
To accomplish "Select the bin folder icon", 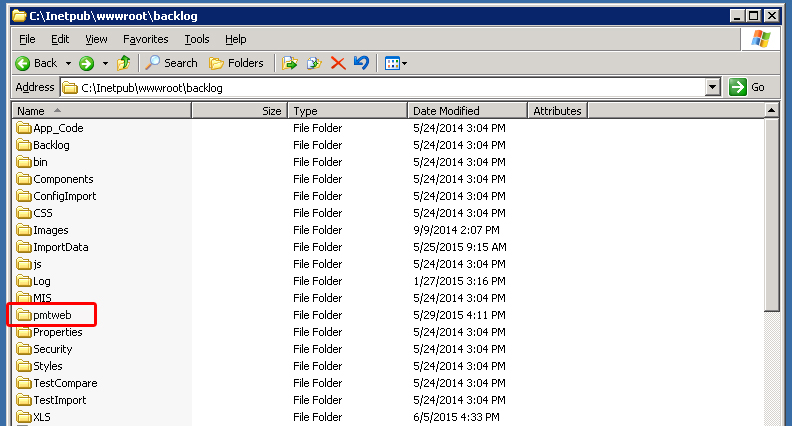I will pyautogui.click(x=24, y=162).
